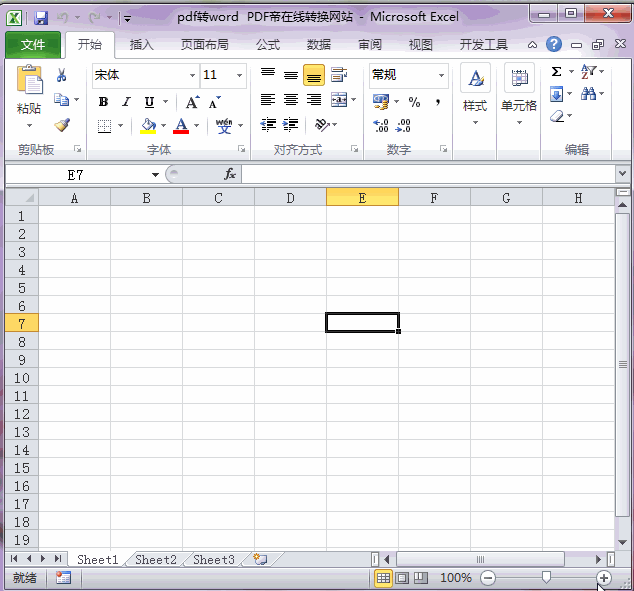Click the percent style icon
This screenshot has height=591, width=634.
point(414,102)
